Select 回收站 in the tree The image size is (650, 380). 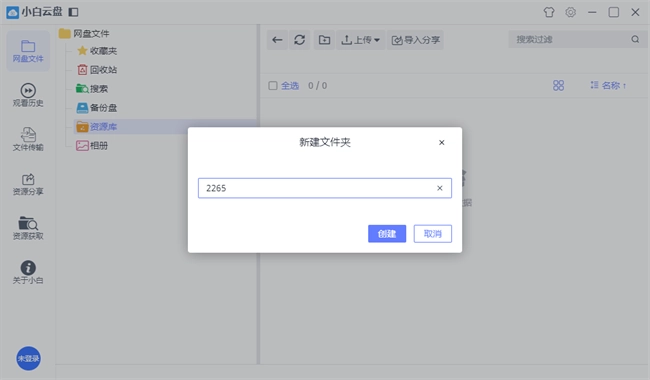(x=97, y=70)
